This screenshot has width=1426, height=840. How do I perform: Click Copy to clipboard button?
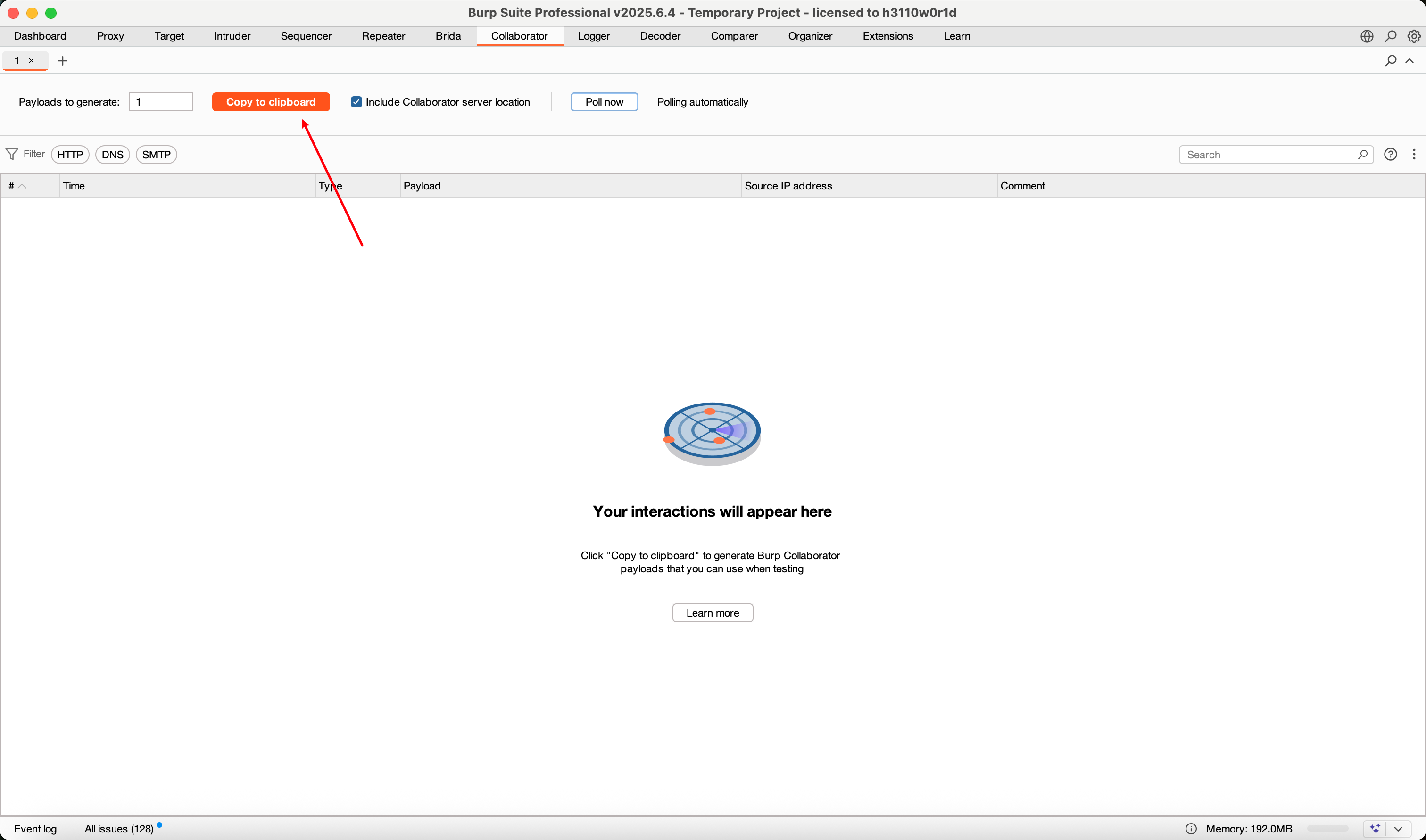tap(271, 102)
